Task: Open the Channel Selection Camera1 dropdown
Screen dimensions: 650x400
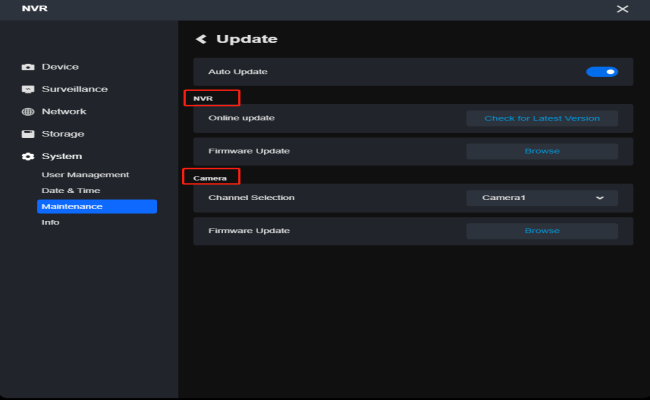Action: (x=541, y=198)
